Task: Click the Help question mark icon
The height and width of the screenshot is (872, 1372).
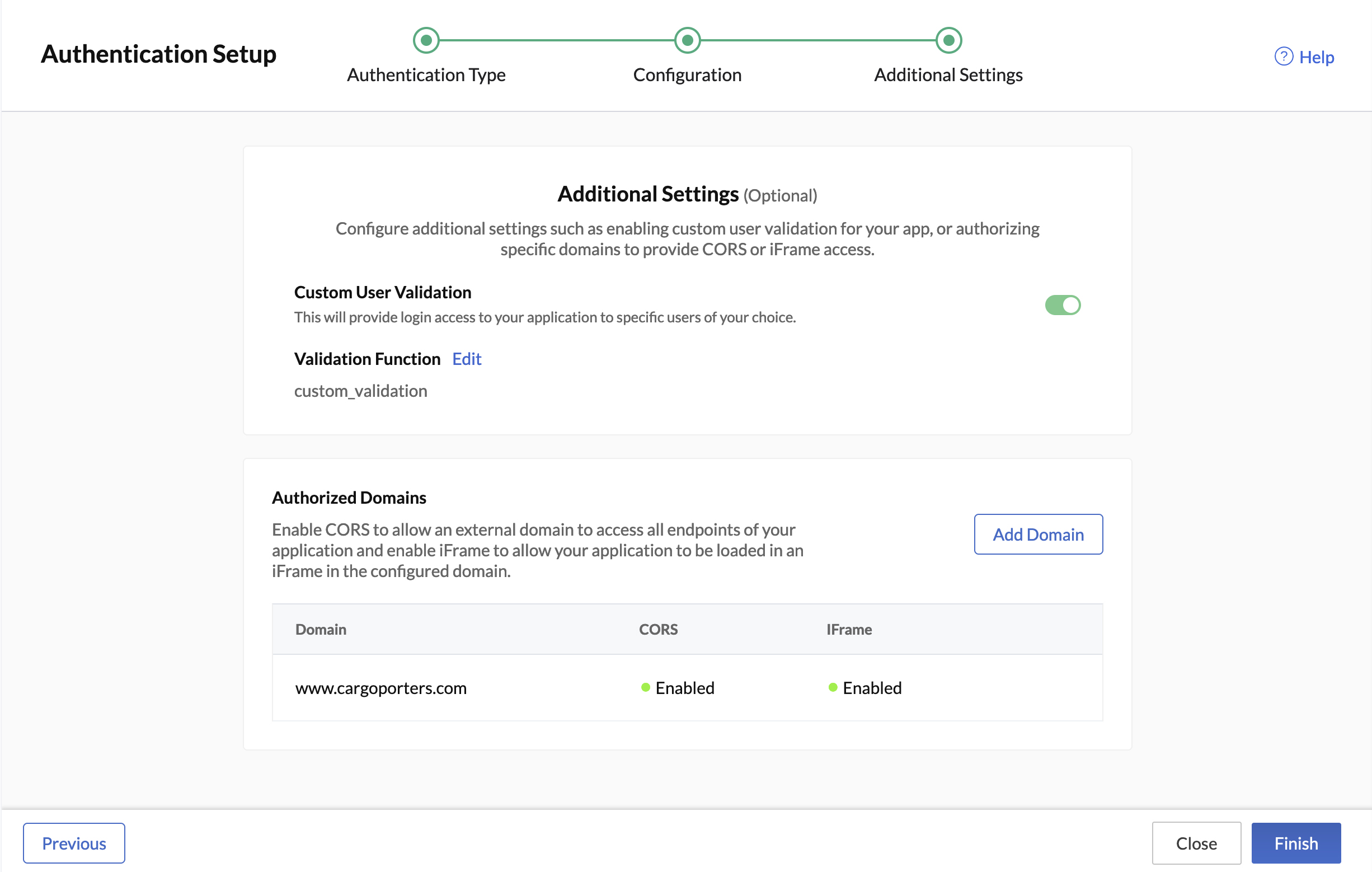Action: click(x=1283, y=57)
